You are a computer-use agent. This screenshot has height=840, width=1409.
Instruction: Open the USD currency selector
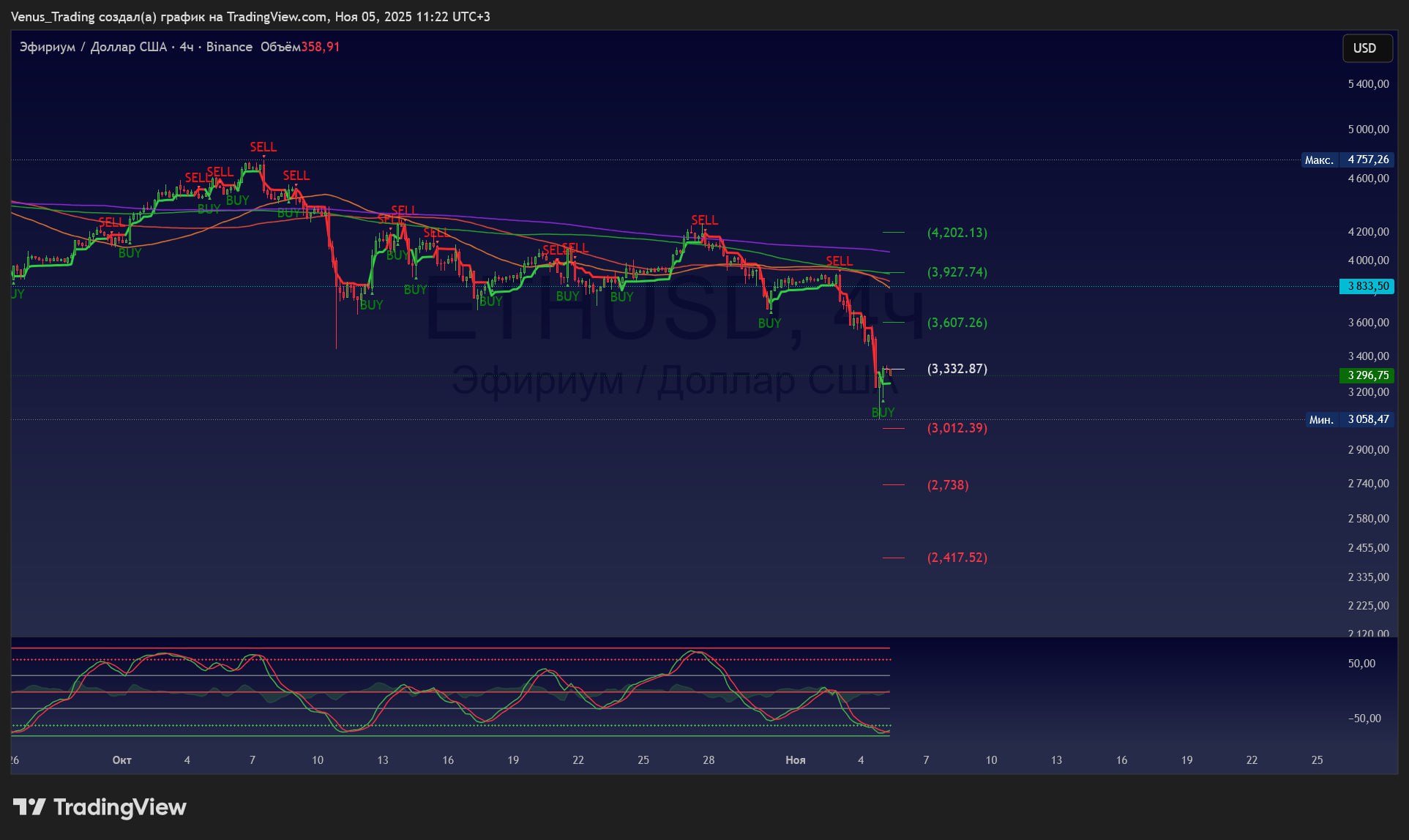point(1366,48)
